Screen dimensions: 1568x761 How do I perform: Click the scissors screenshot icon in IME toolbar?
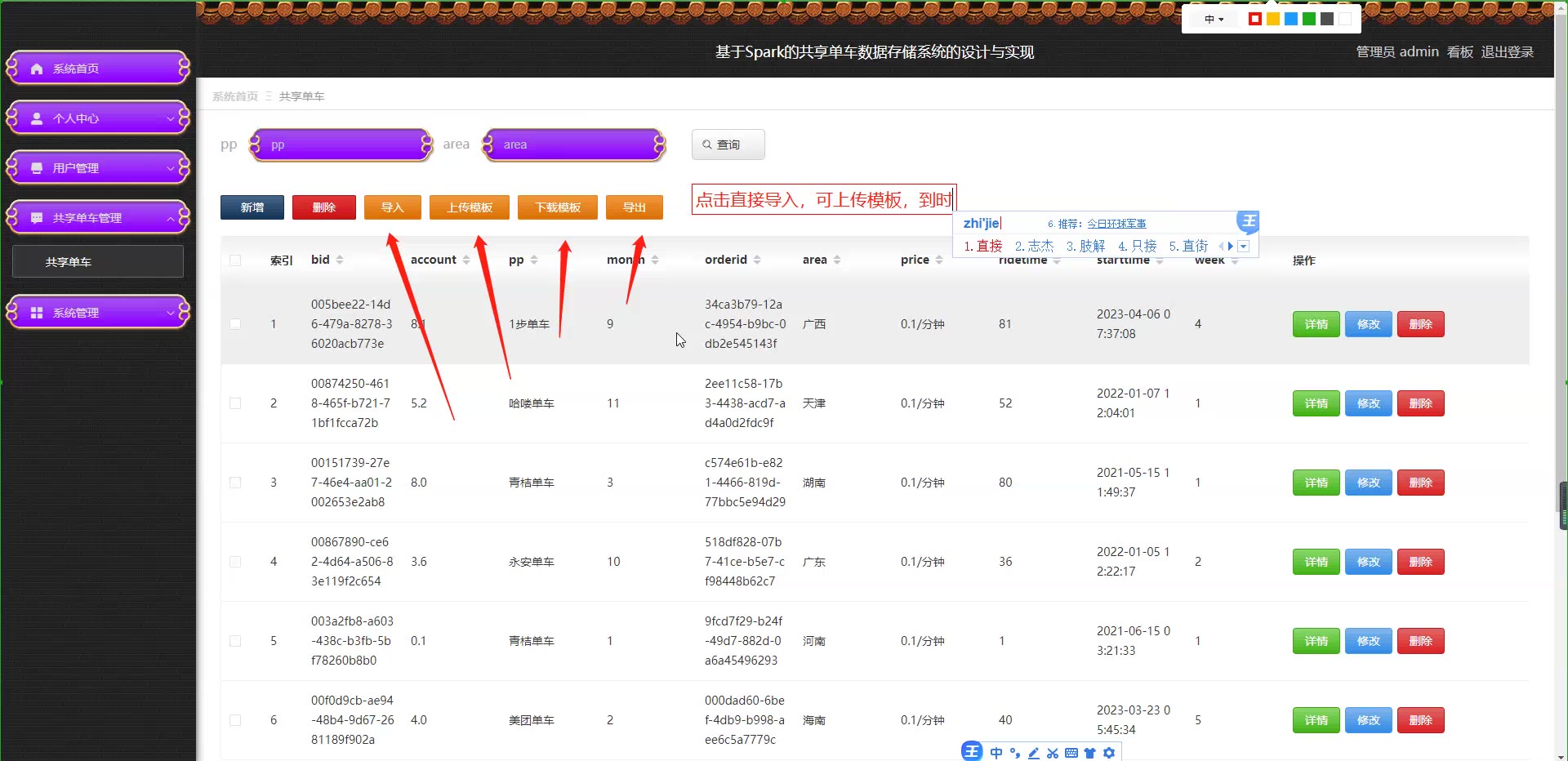[x=1052, y=753]
